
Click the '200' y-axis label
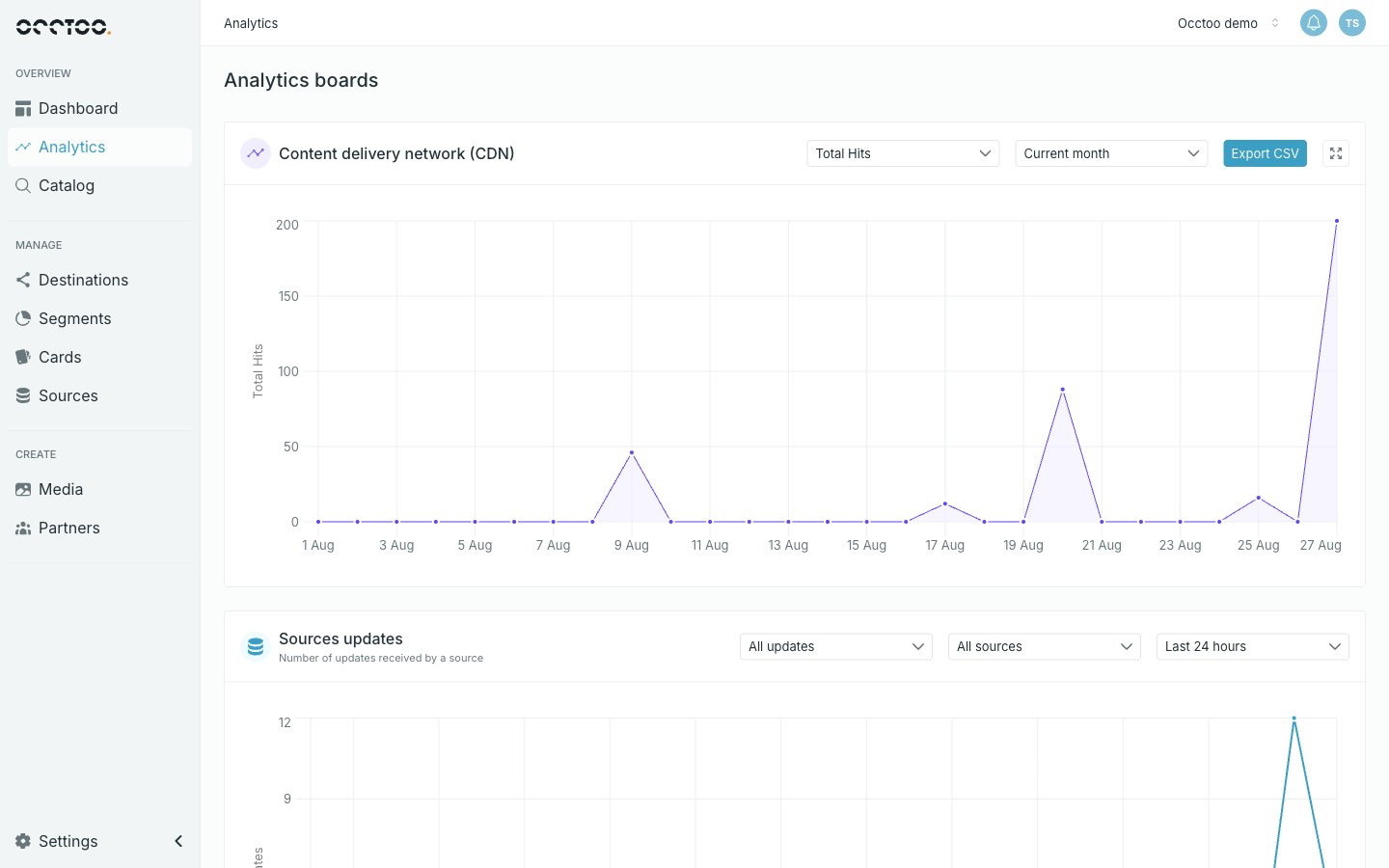(287, 225)
